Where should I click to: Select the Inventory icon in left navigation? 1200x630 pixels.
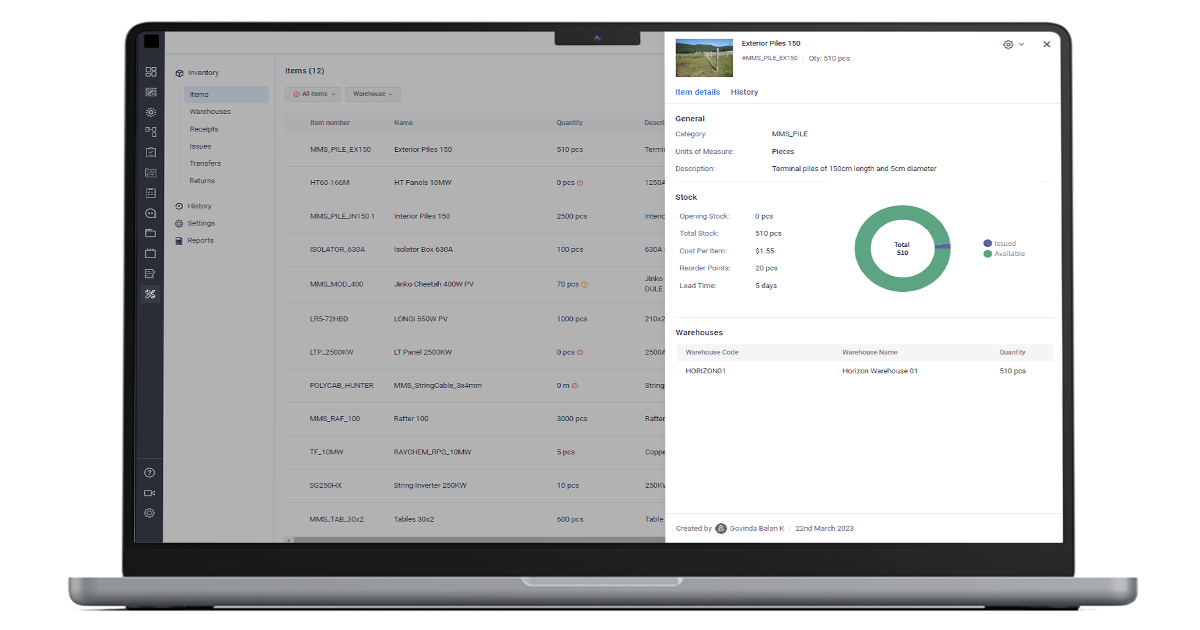(x=182, y=72)
